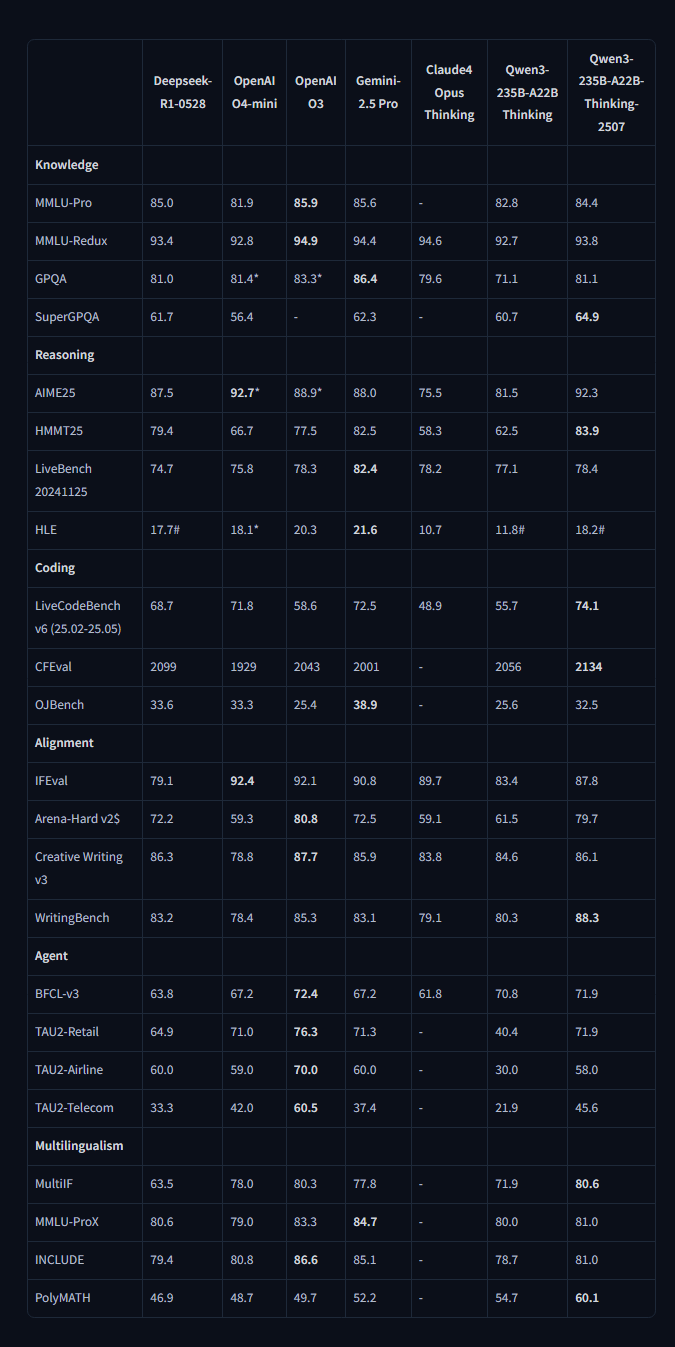
Task: Click the BFCL-v3 row label
Action: click(x=57, y=994)
